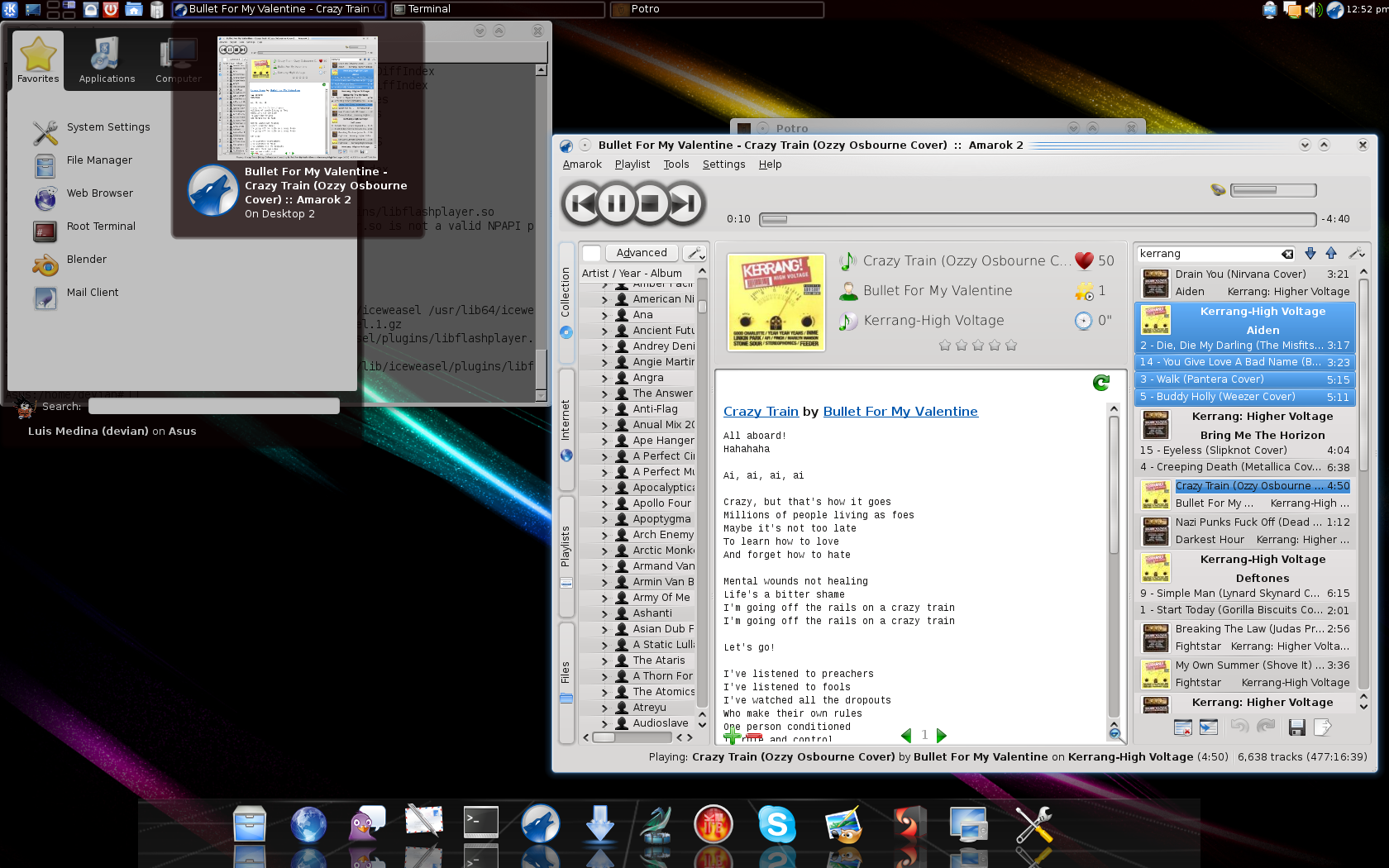The height and width of the screenshot is (868, 1389).
Task: Open the Tools menu
Action: pos(676,165)
